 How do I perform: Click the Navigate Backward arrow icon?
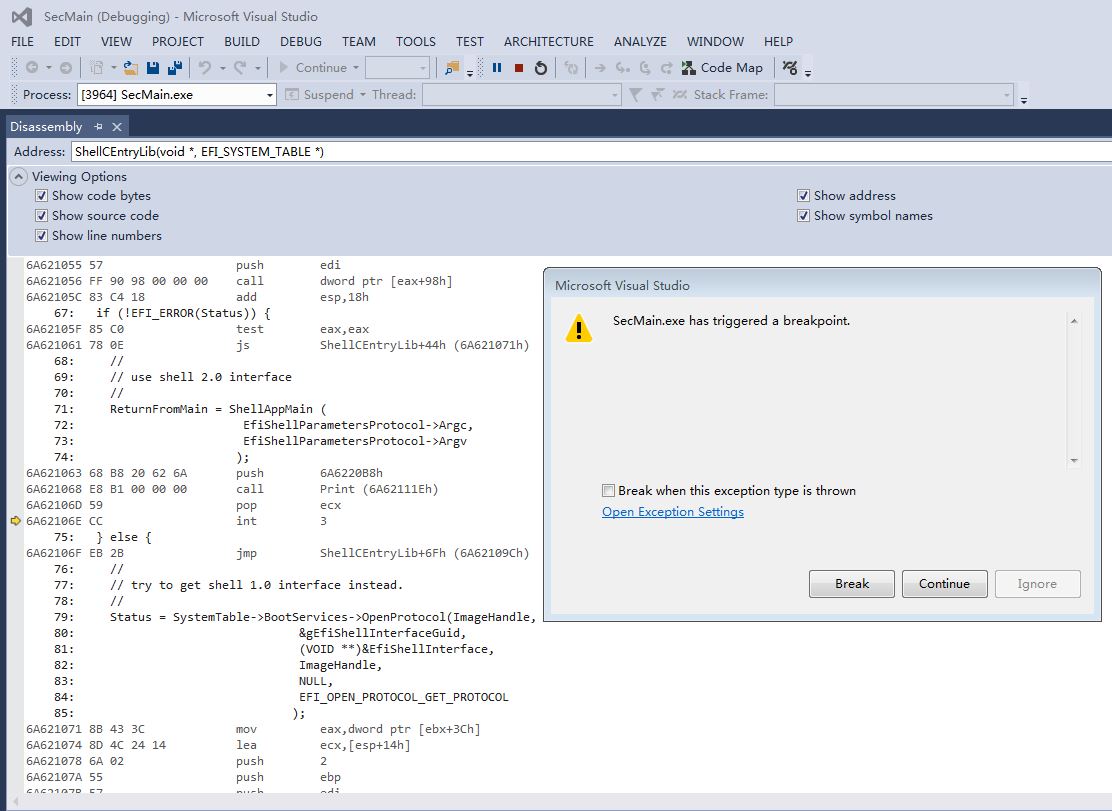point(32,67)
